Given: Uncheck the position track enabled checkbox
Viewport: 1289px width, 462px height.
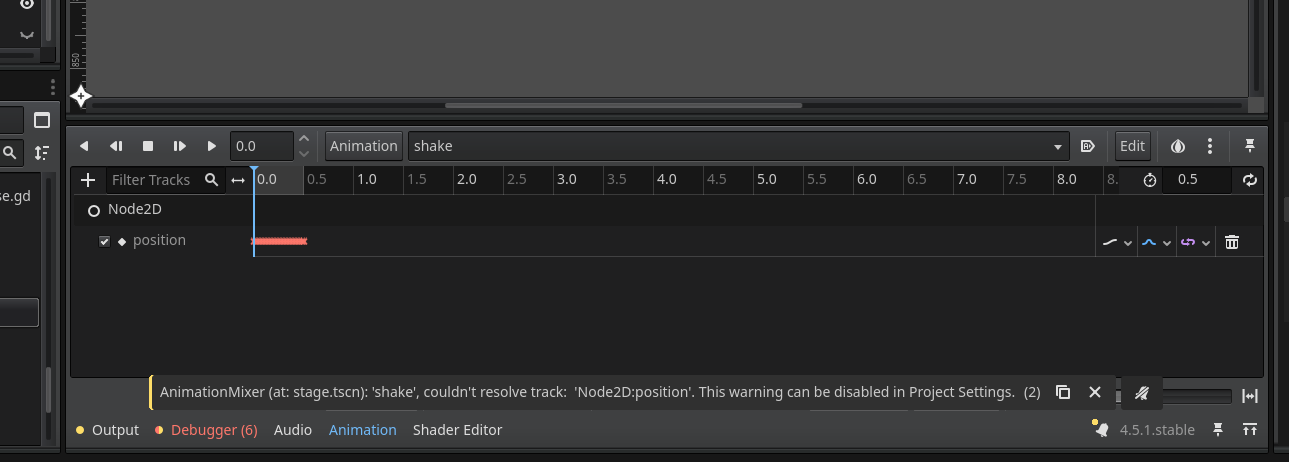Looking at the screenshot, I should coord(104,241).
